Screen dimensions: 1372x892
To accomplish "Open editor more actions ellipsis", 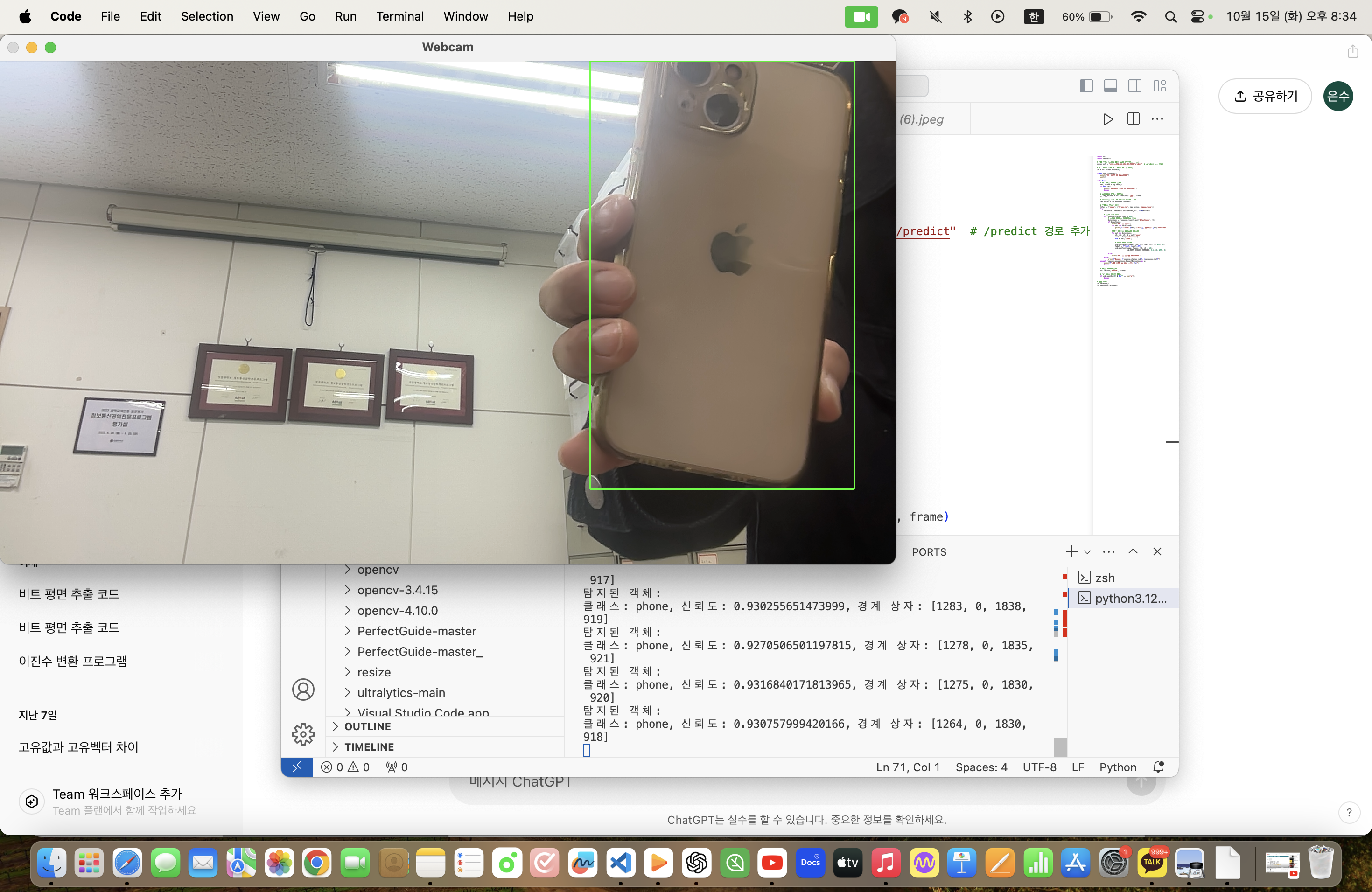I will (x=1157, y=119).
